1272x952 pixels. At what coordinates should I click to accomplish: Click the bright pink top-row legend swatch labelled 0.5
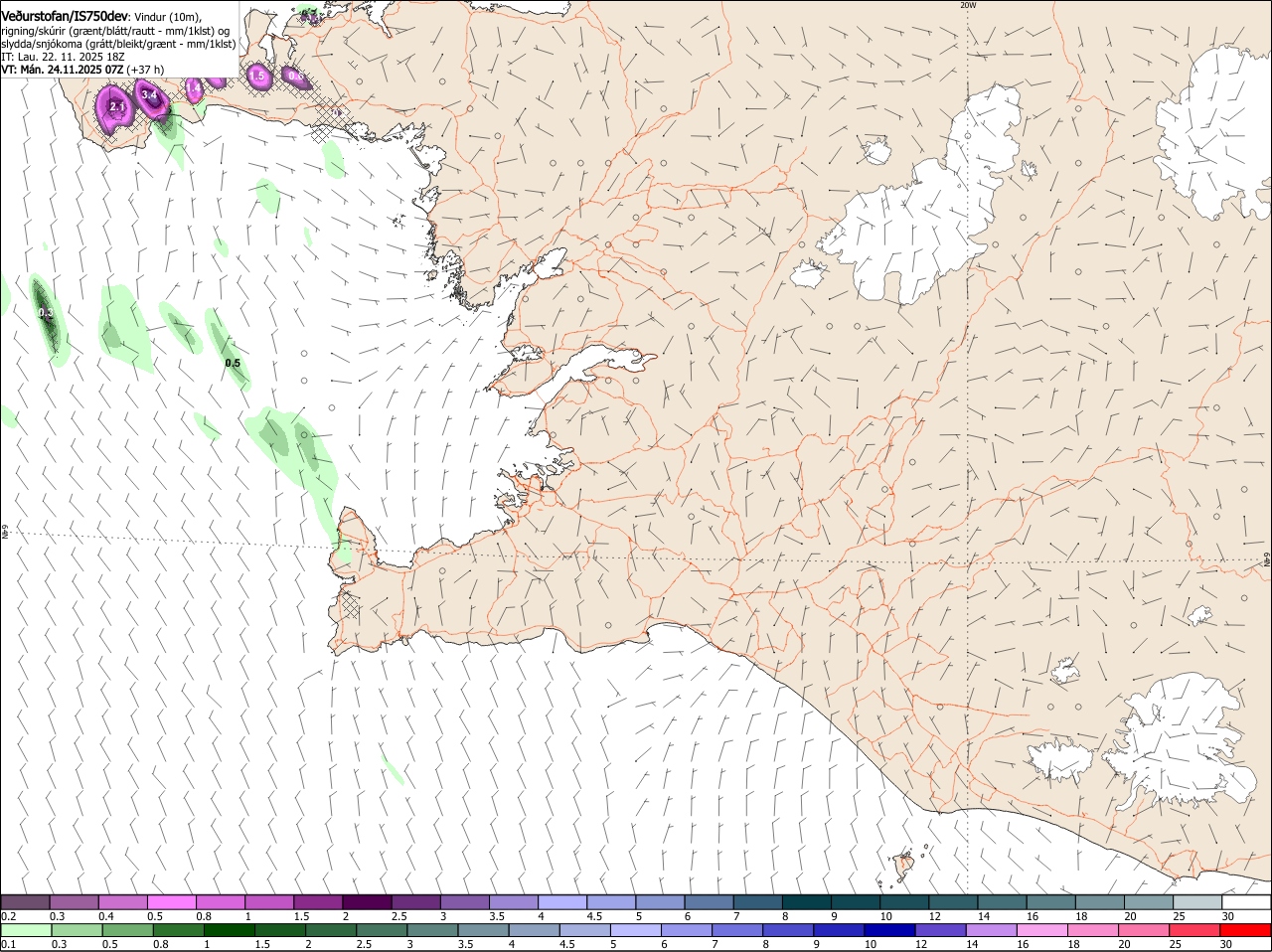[x=172, y=902]
